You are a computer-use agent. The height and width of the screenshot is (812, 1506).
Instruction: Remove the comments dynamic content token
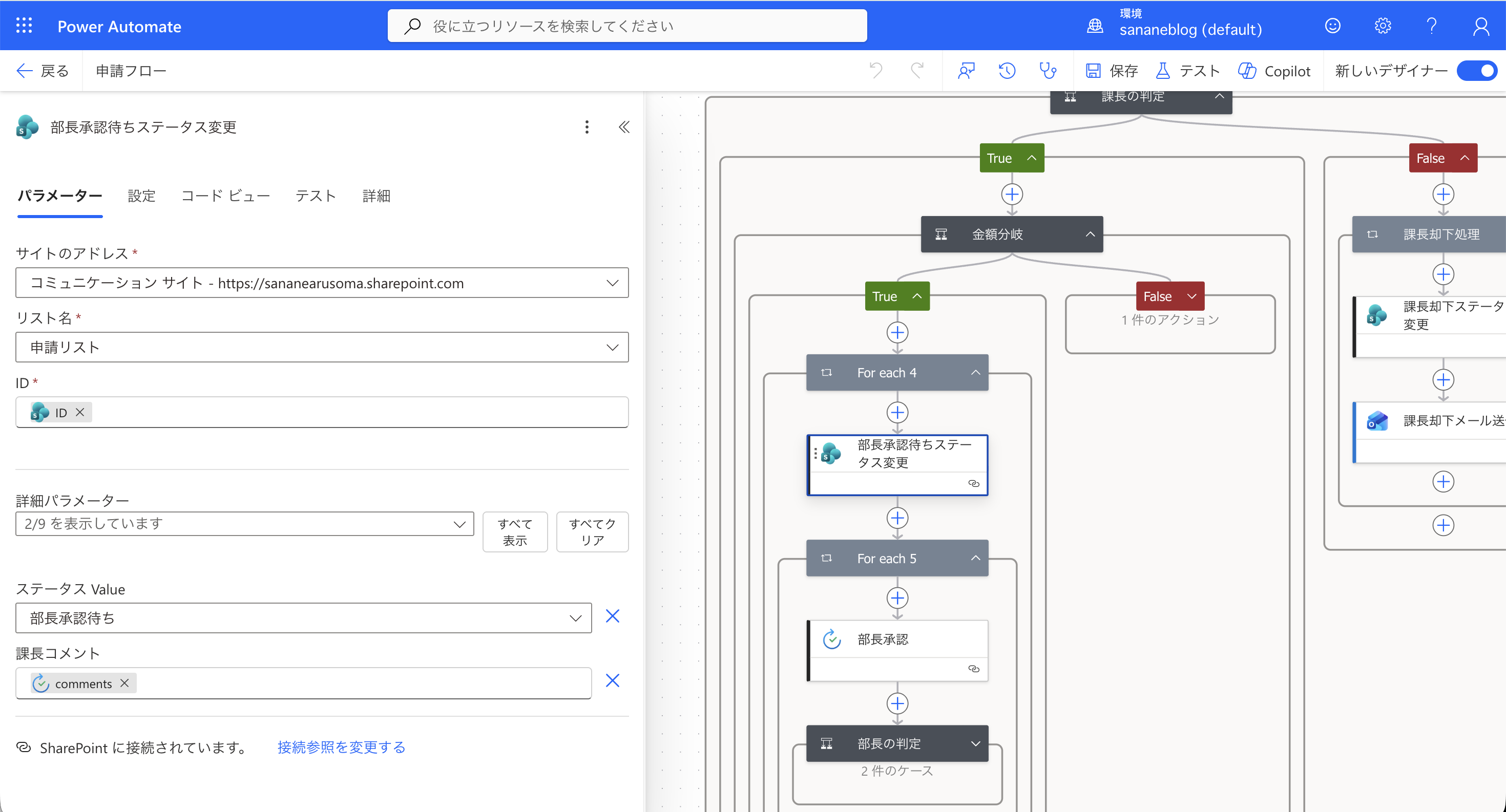point(124,683)
